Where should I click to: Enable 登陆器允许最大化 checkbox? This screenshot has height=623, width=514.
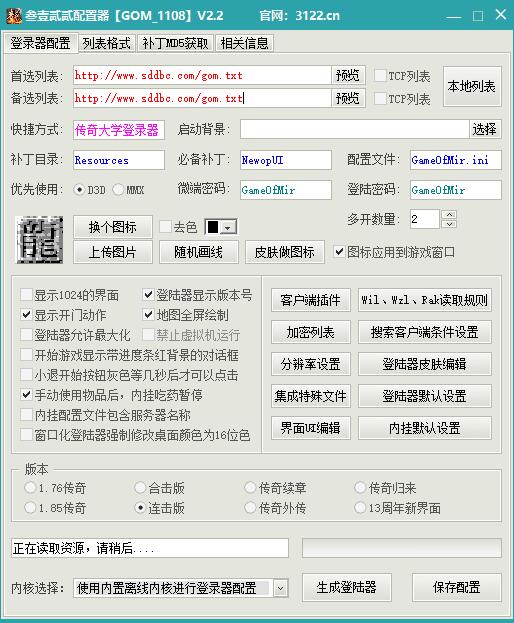click(x=26, y=335)
